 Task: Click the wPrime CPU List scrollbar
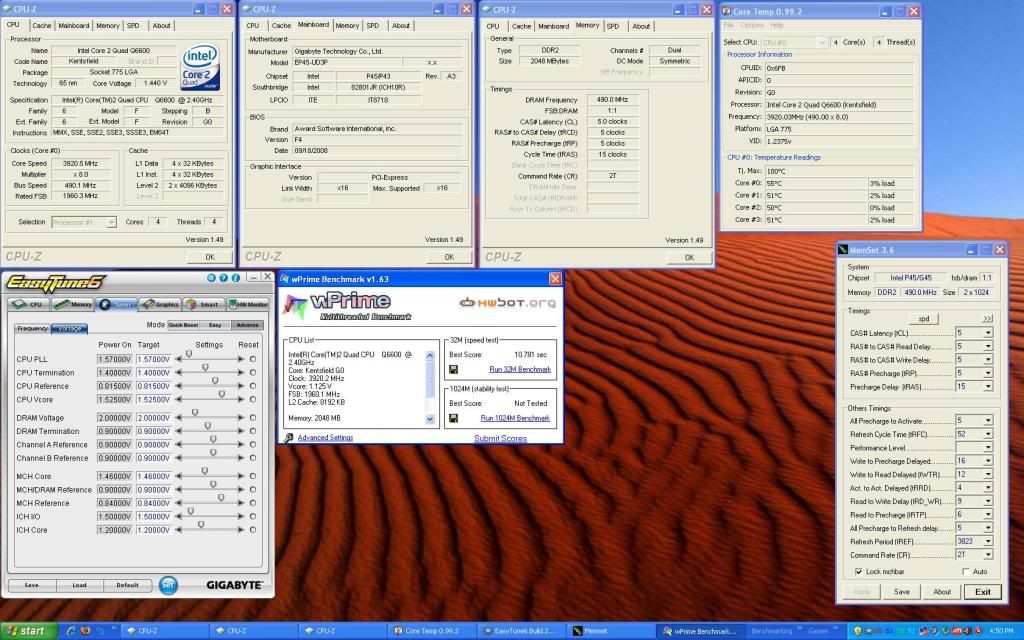[x=430, y=387]
